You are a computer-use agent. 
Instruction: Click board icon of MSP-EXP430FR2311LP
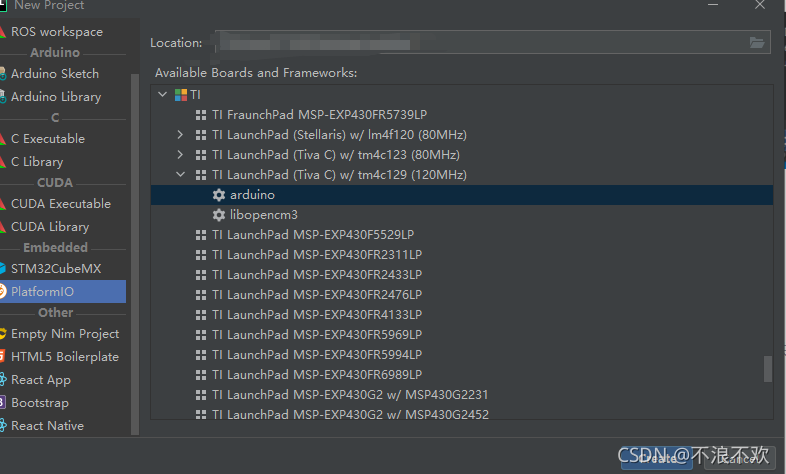click(201, 255)
